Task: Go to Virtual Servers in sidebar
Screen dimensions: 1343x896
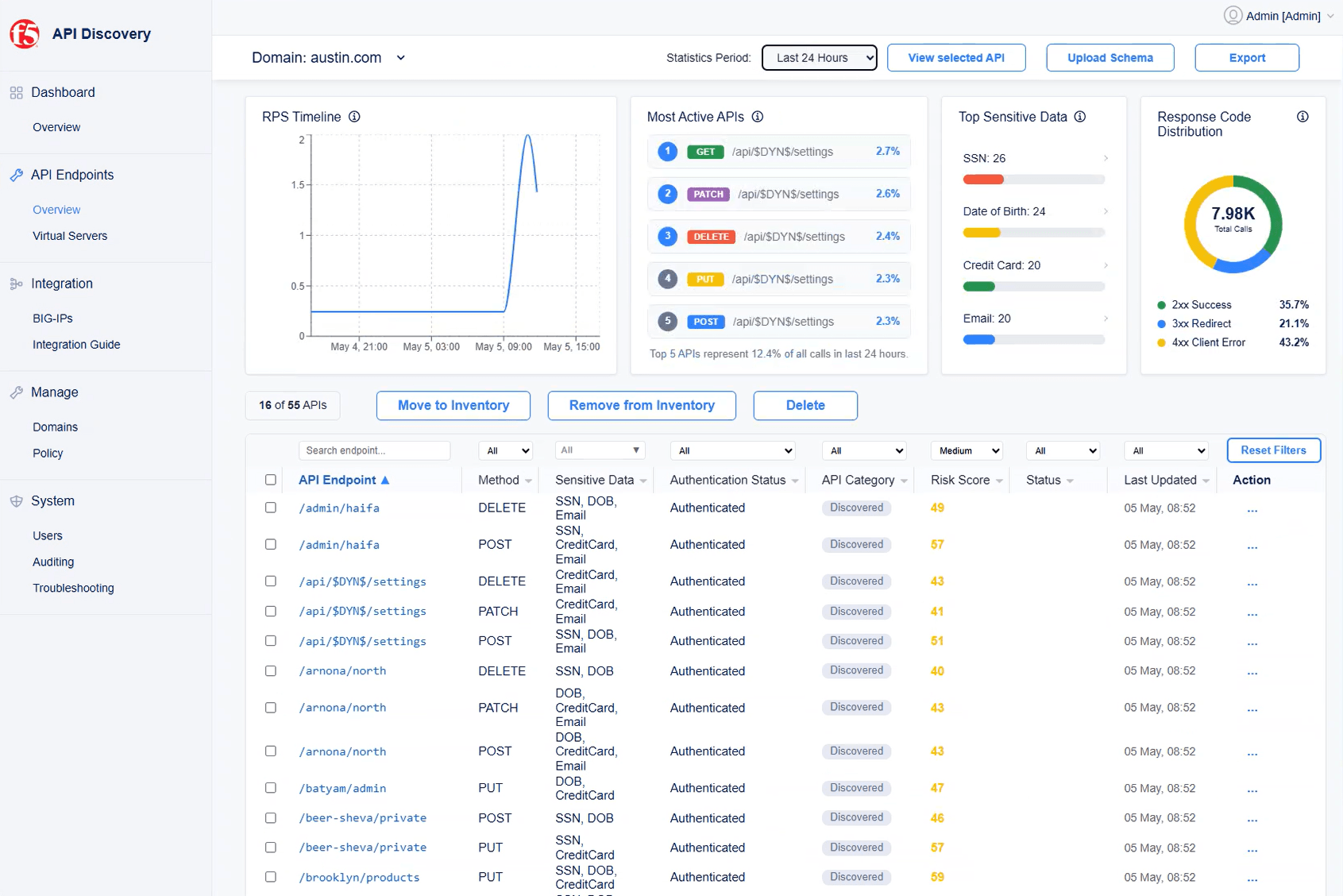Action: (x=70, y=236)
